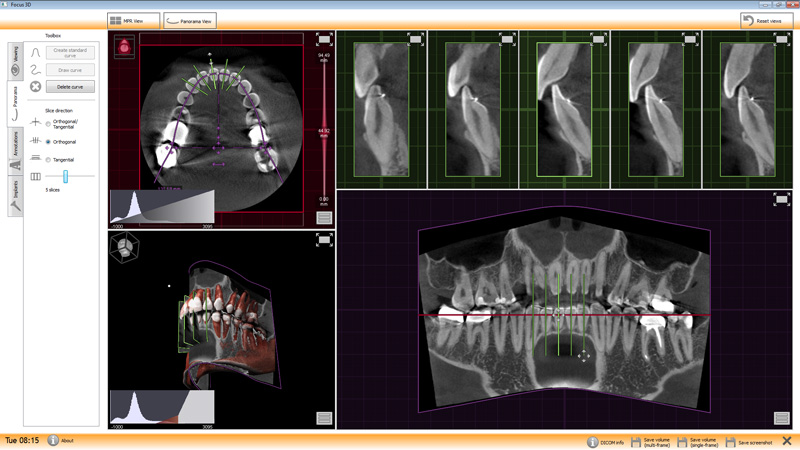Save volume as multi-frame
The image size is (800, 450).
click(650, 441)
